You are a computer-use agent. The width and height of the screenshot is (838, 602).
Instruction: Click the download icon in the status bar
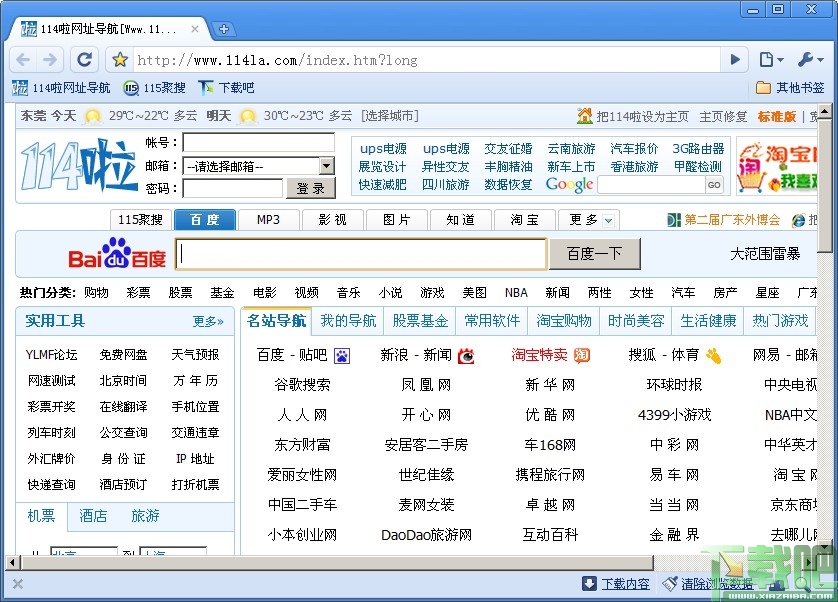pyautogui.click(x=589, y=583)
